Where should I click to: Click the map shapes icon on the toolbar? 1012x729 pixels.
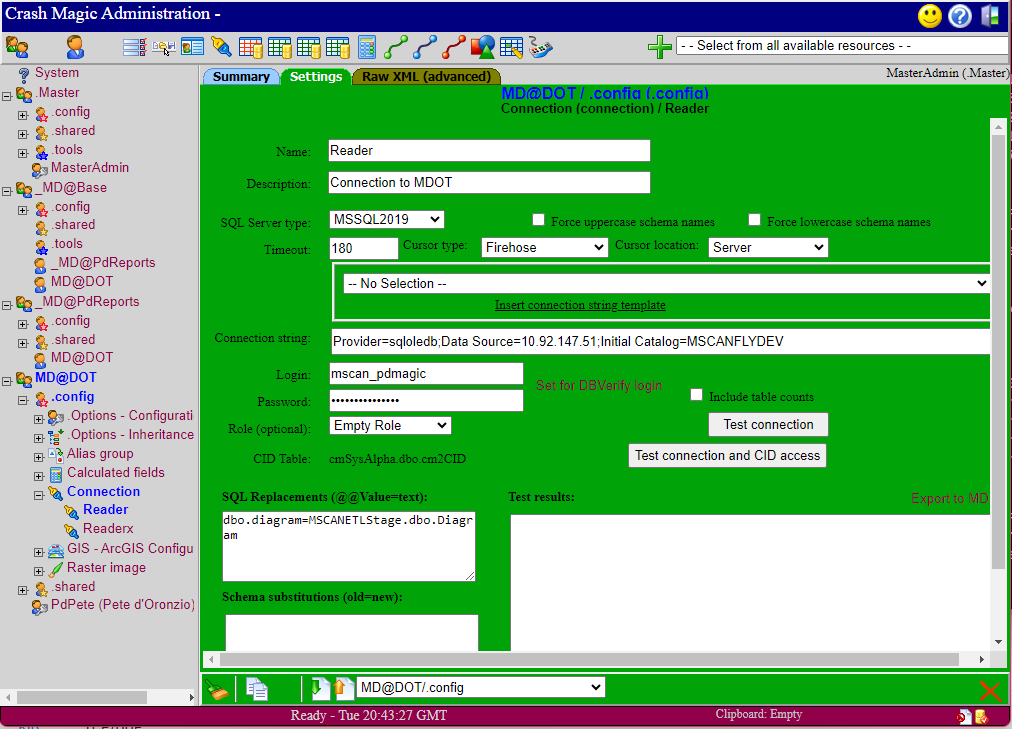tap(483, 46)
